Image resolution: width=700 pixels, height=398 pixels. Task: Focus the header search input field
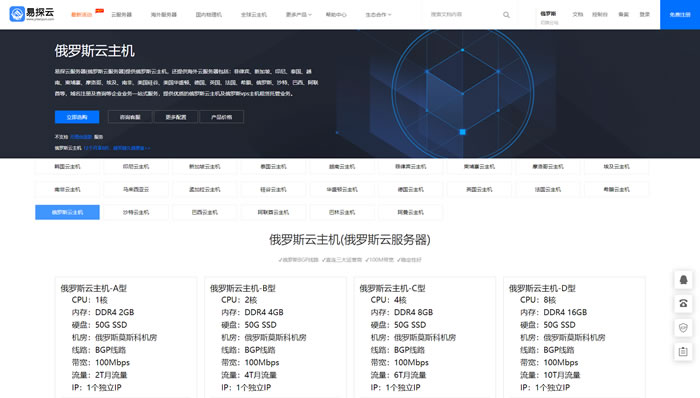tap(464, 15)
